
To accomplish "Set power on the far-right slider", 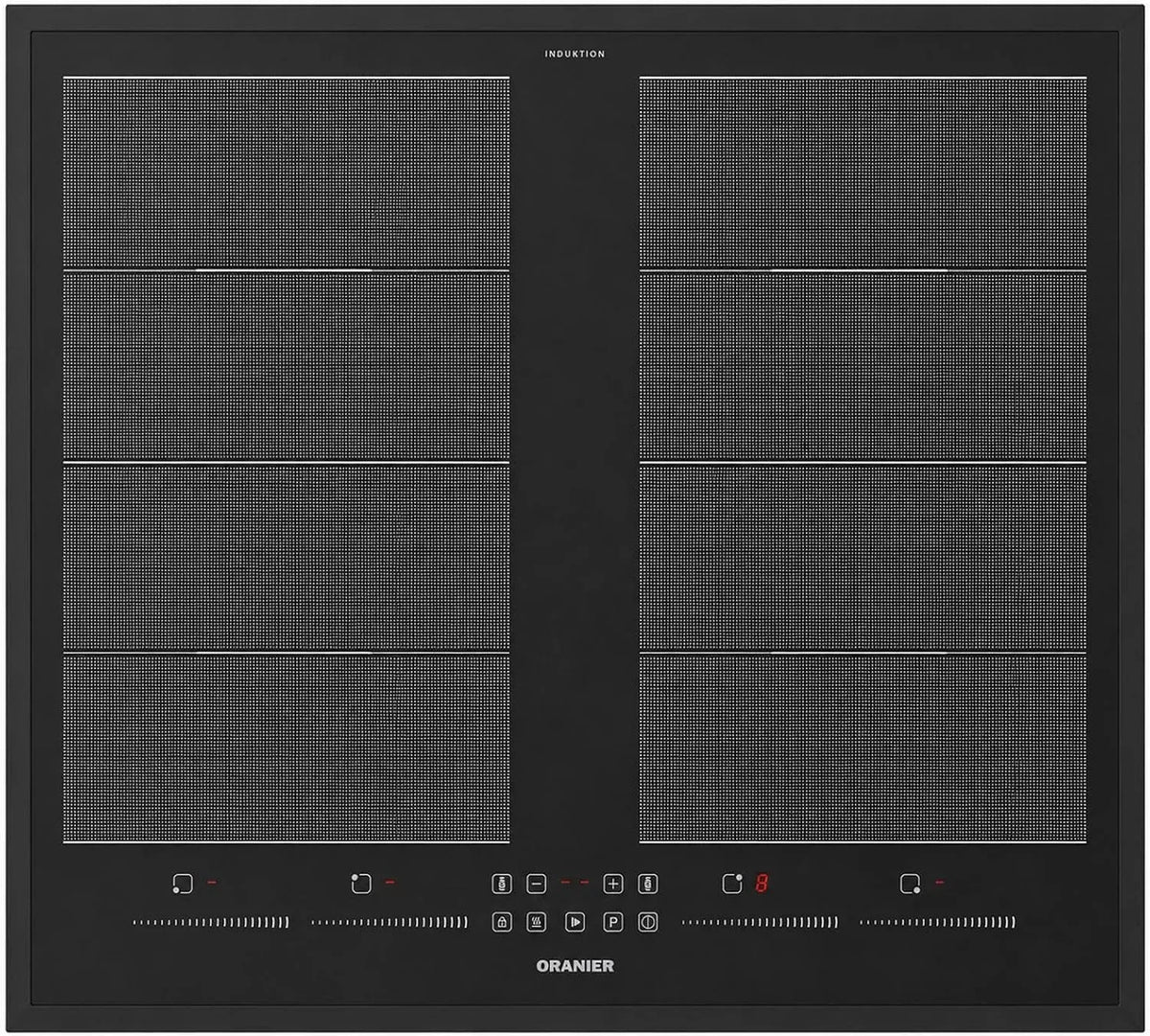I will [x=938, y=923].
